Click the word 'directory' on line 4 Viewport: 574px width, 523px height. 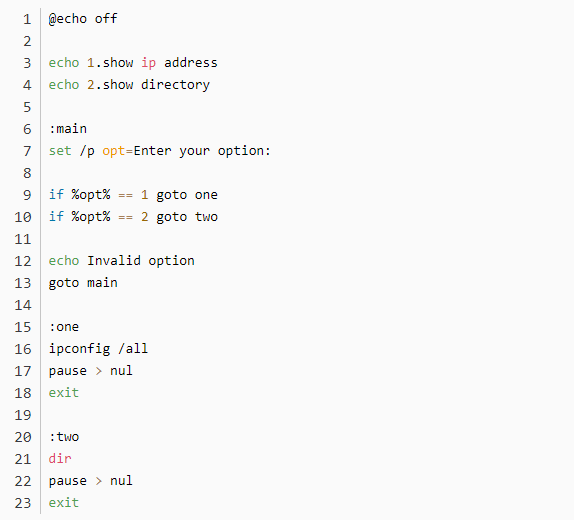click(x=176, y=85)
